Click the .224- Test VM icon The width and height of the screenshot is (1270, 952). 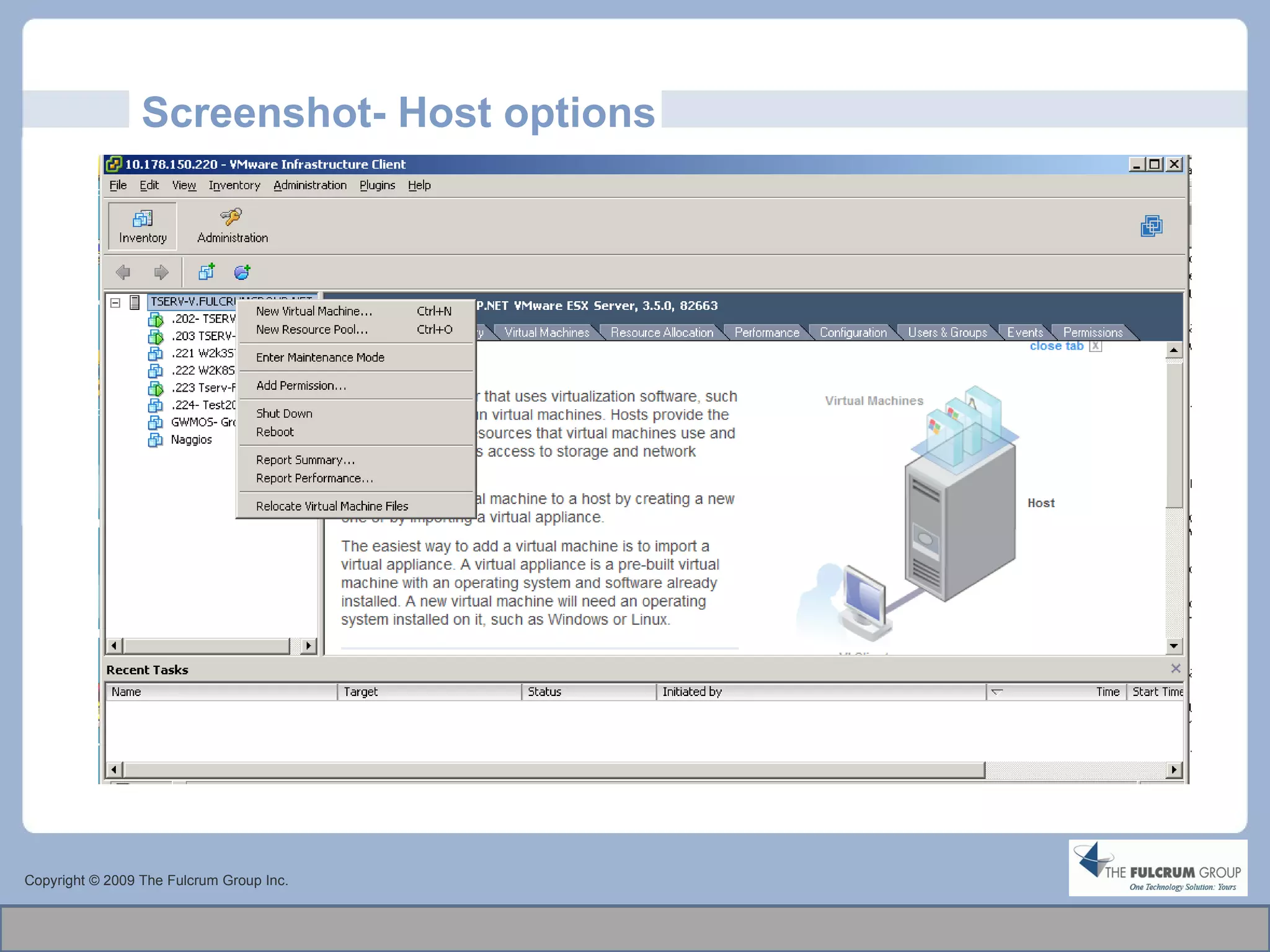(x=156, y=405)
